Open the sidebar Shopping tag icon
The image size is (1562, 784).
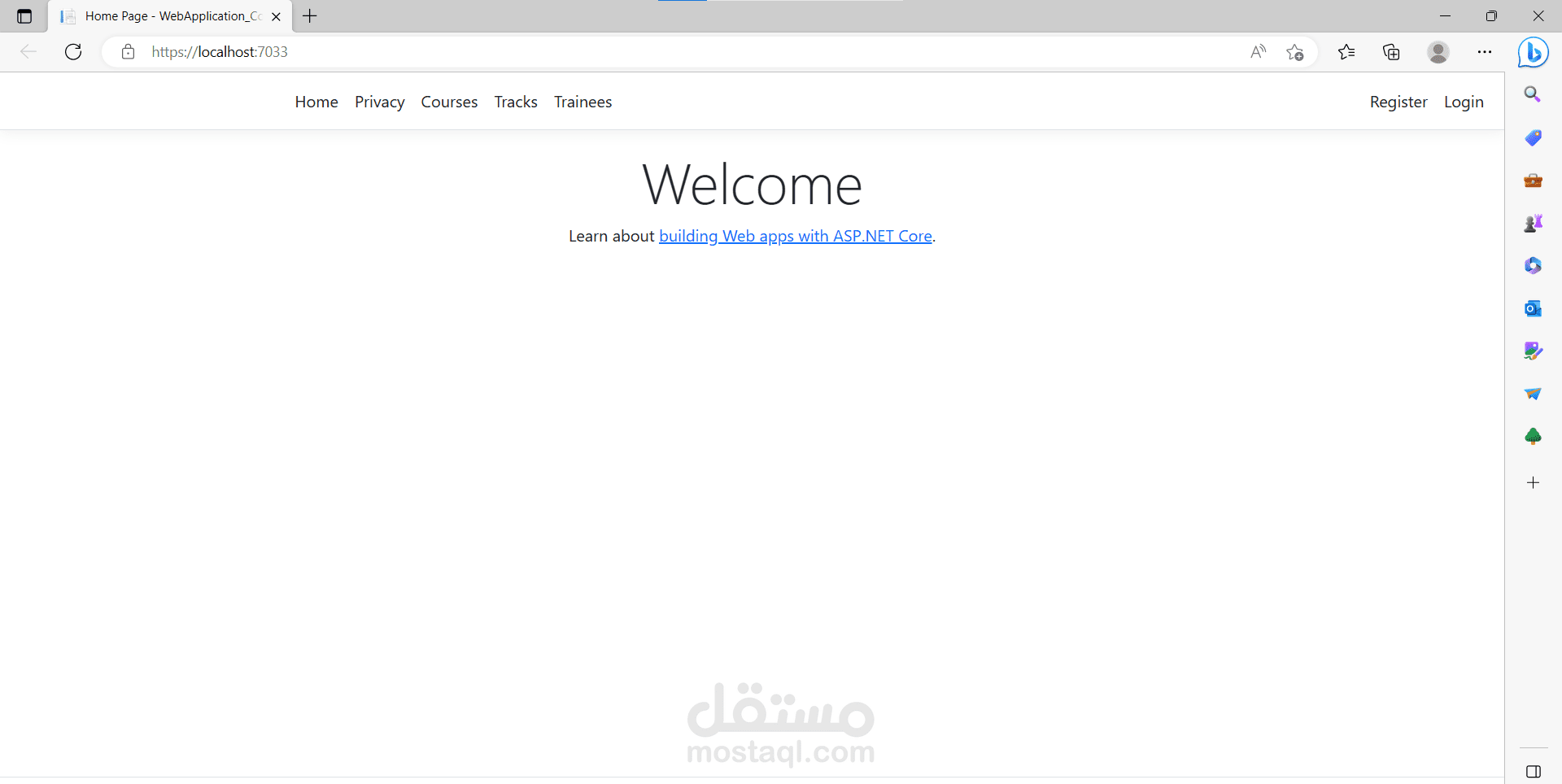pyautogui.click(x=1533, y=137)
